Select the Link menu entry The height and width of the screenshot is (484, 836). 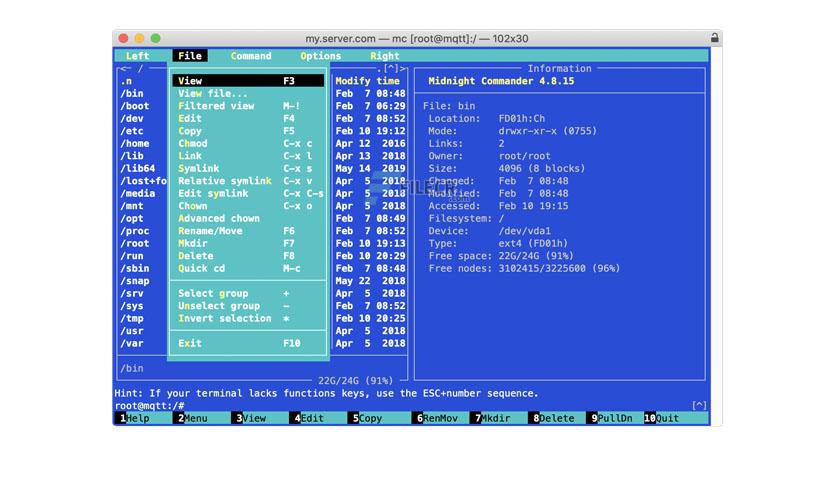[x=248, y=156]
